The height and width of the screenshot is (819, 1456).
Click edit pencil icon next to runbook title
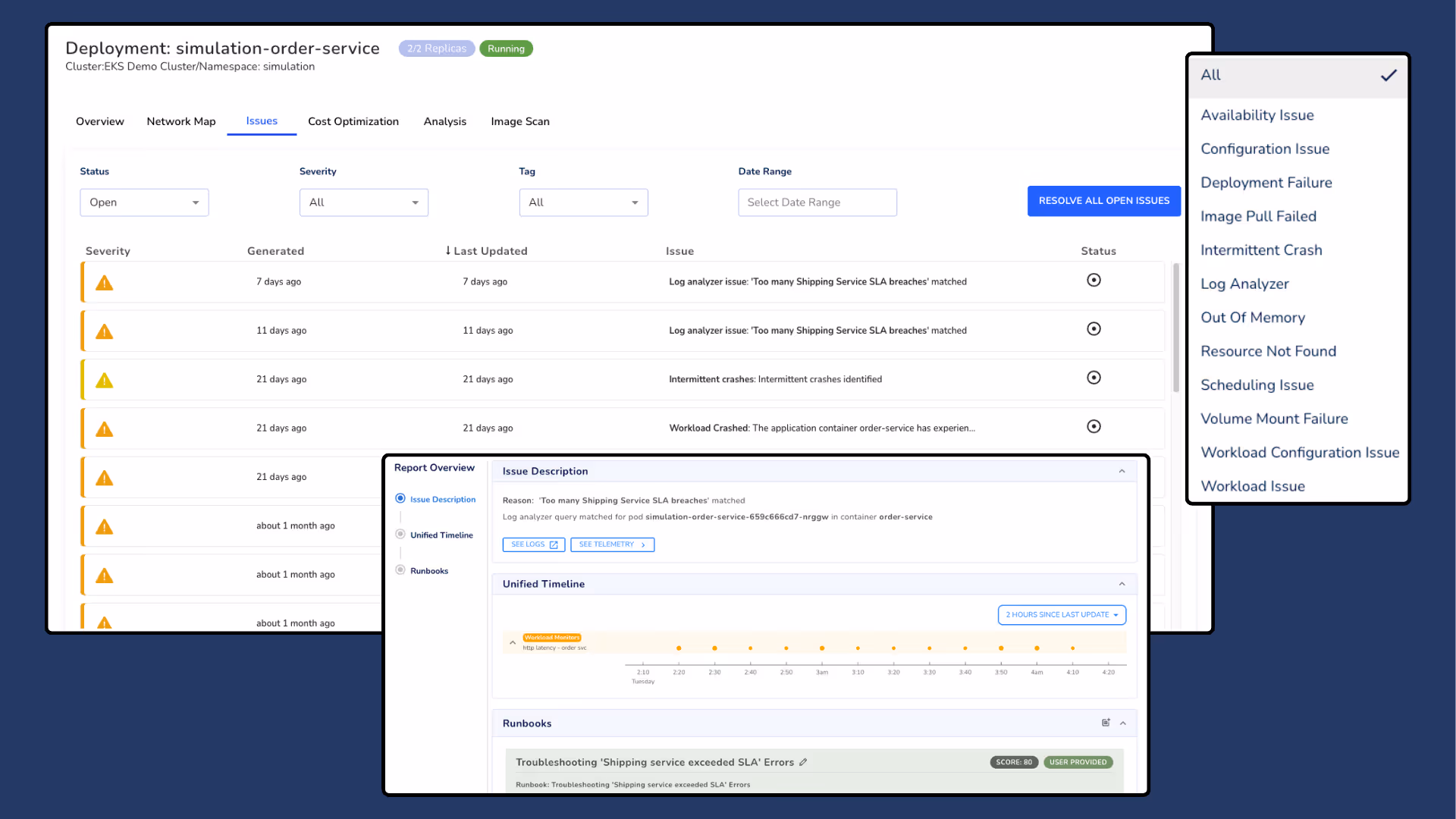pos(803,762)
